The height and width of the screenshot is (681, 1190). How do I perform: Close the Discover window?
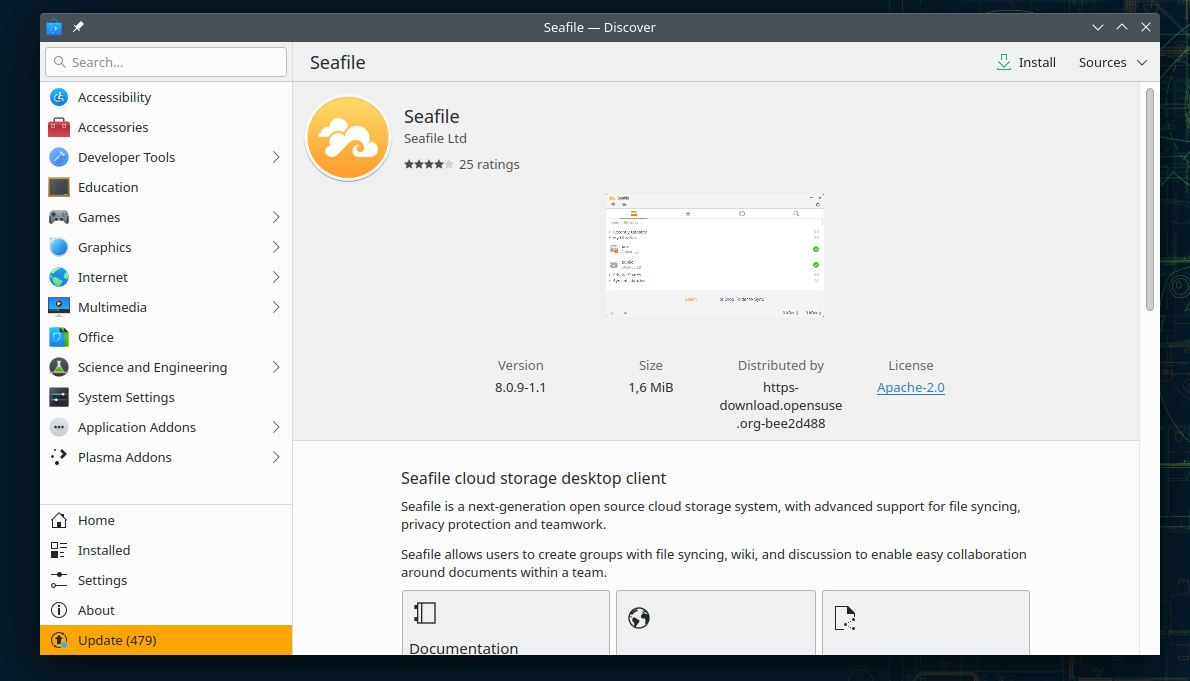coord(1146,27)
